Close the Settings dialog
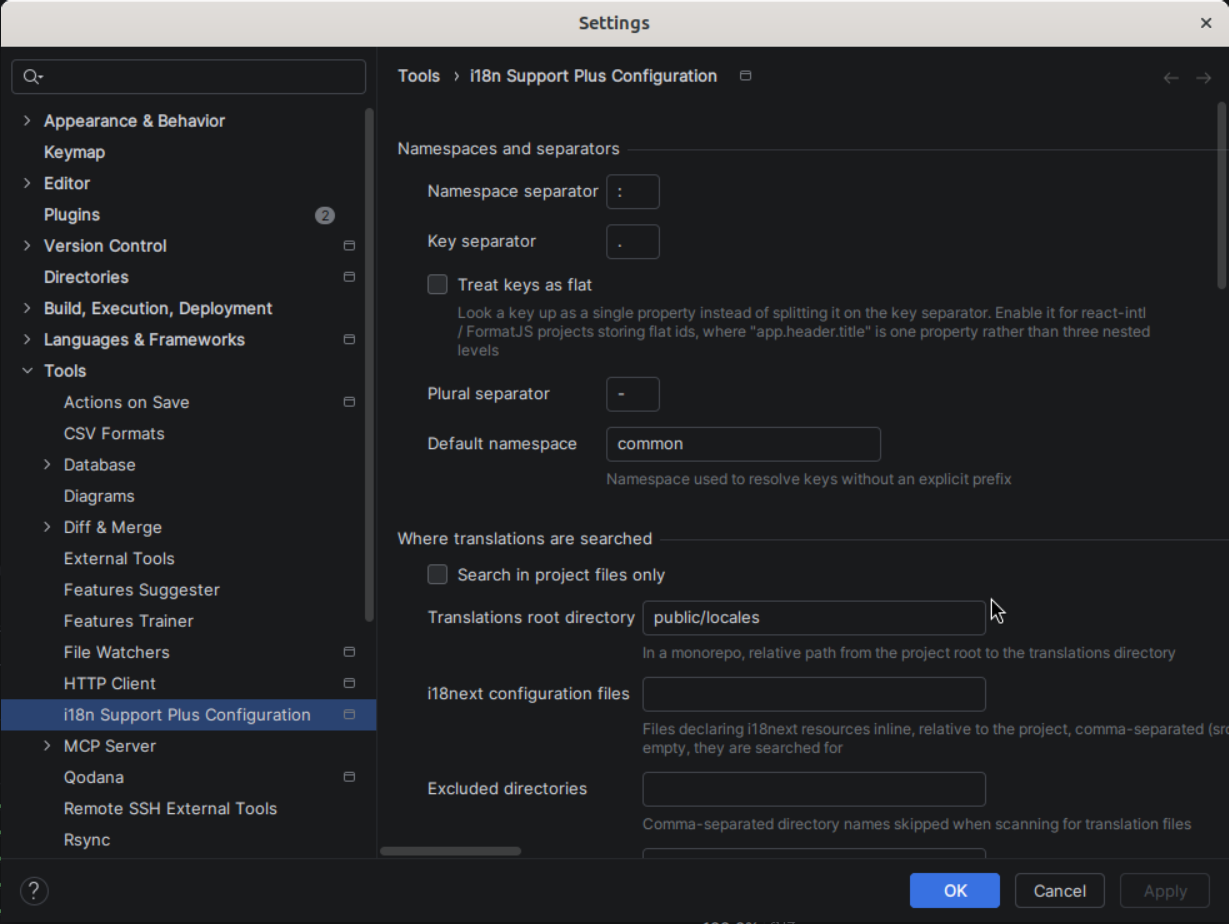 (1206, 23)
